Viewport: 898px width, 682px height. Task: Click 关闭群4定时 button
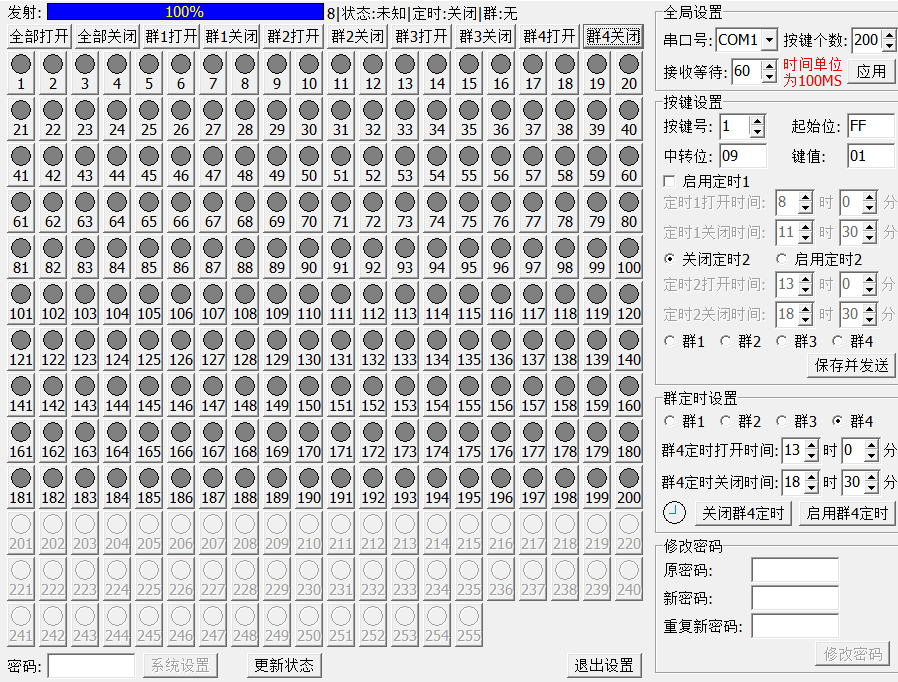[743, 513]
